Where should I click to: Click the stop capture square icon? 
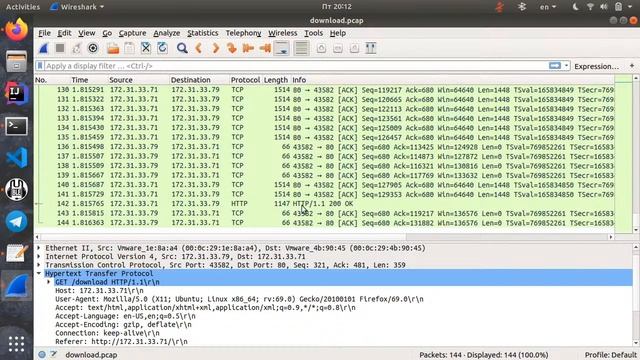pyautogui.click(x=60, y=48)
